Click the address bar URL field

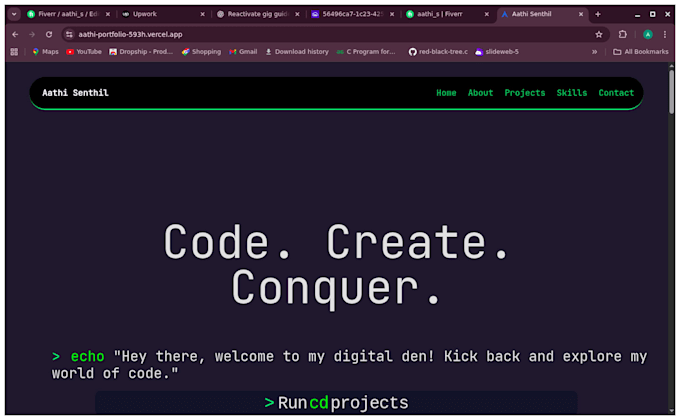[x=334, y=34]
